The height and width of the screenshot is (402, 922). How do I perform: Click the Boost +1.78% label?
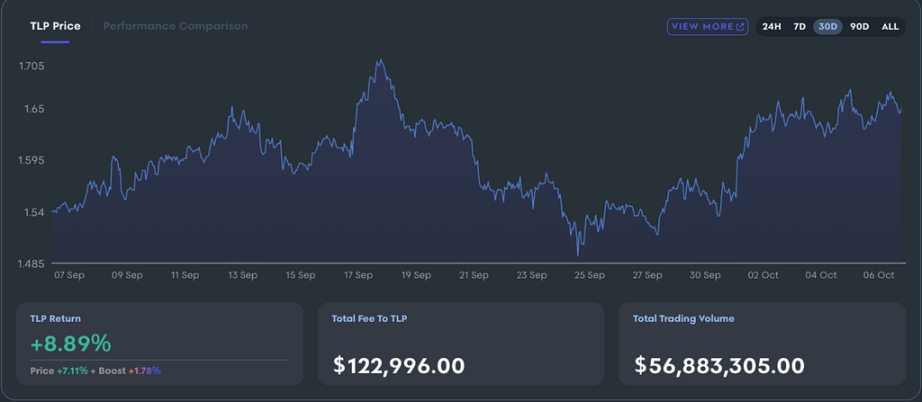point(137,371)
